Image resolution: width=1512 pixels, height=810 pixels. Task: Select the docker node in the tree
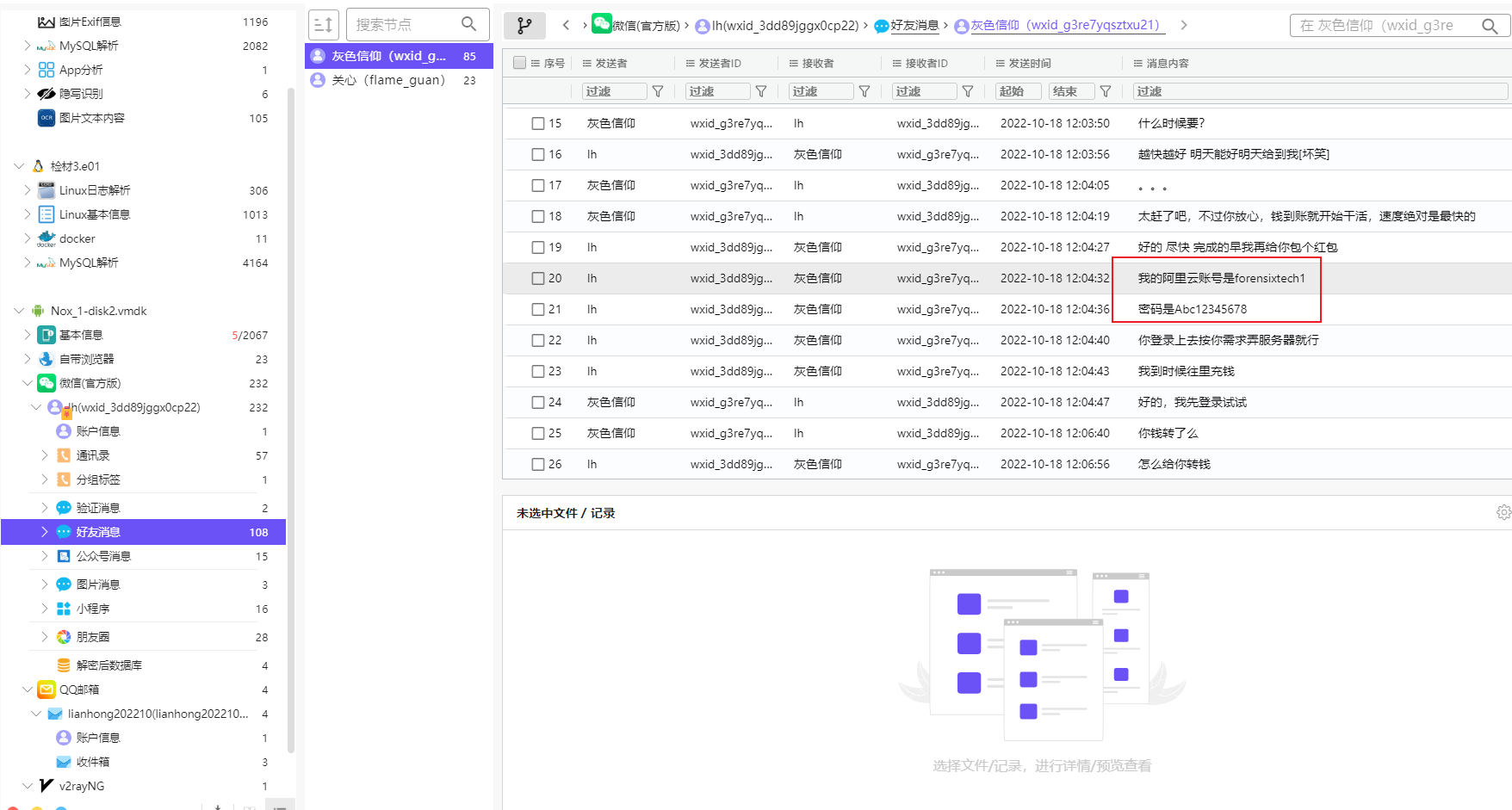click(77, 238)
